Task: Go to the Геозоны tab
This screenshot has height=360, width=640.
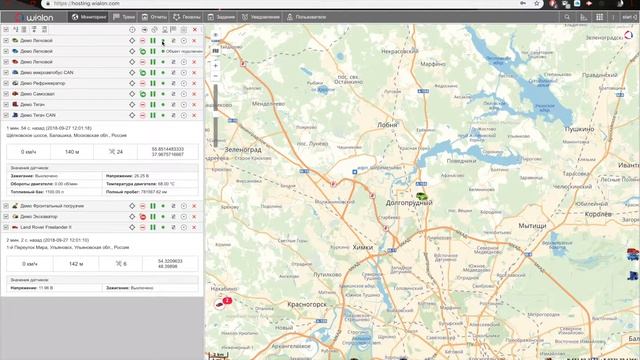Action: (187, 17)
